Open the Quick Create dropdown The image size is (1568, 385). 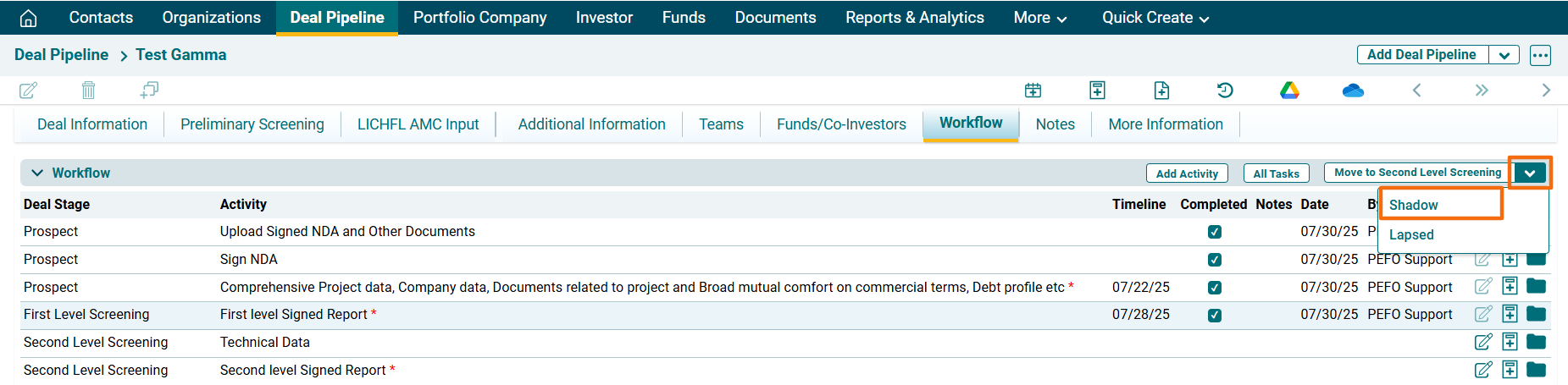1155,18
